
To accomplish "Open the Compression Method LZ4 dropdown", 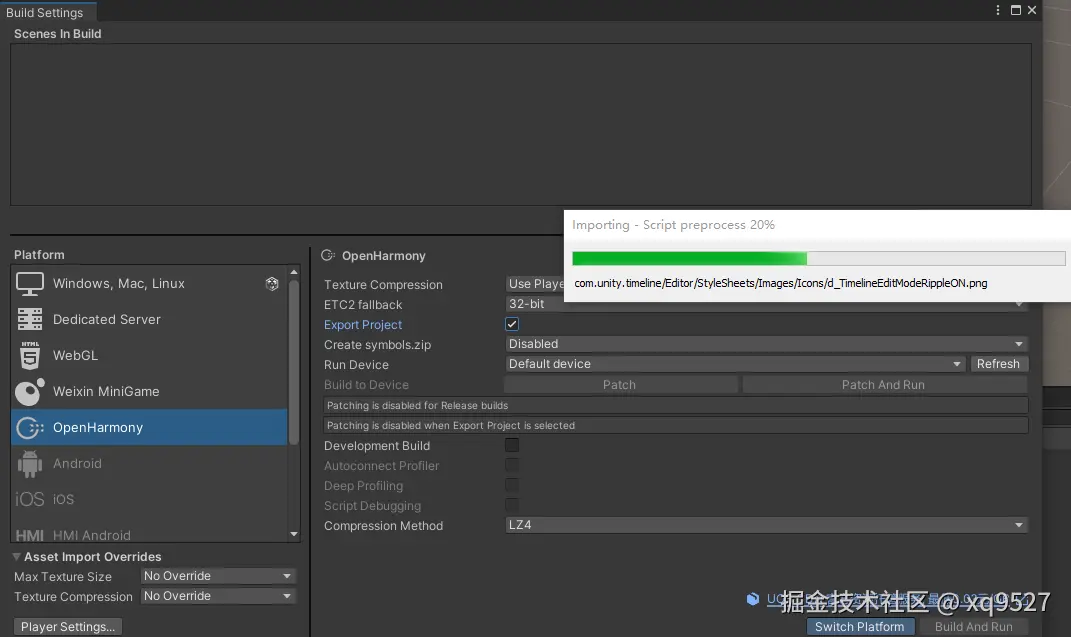I will [x=766, y=525].
